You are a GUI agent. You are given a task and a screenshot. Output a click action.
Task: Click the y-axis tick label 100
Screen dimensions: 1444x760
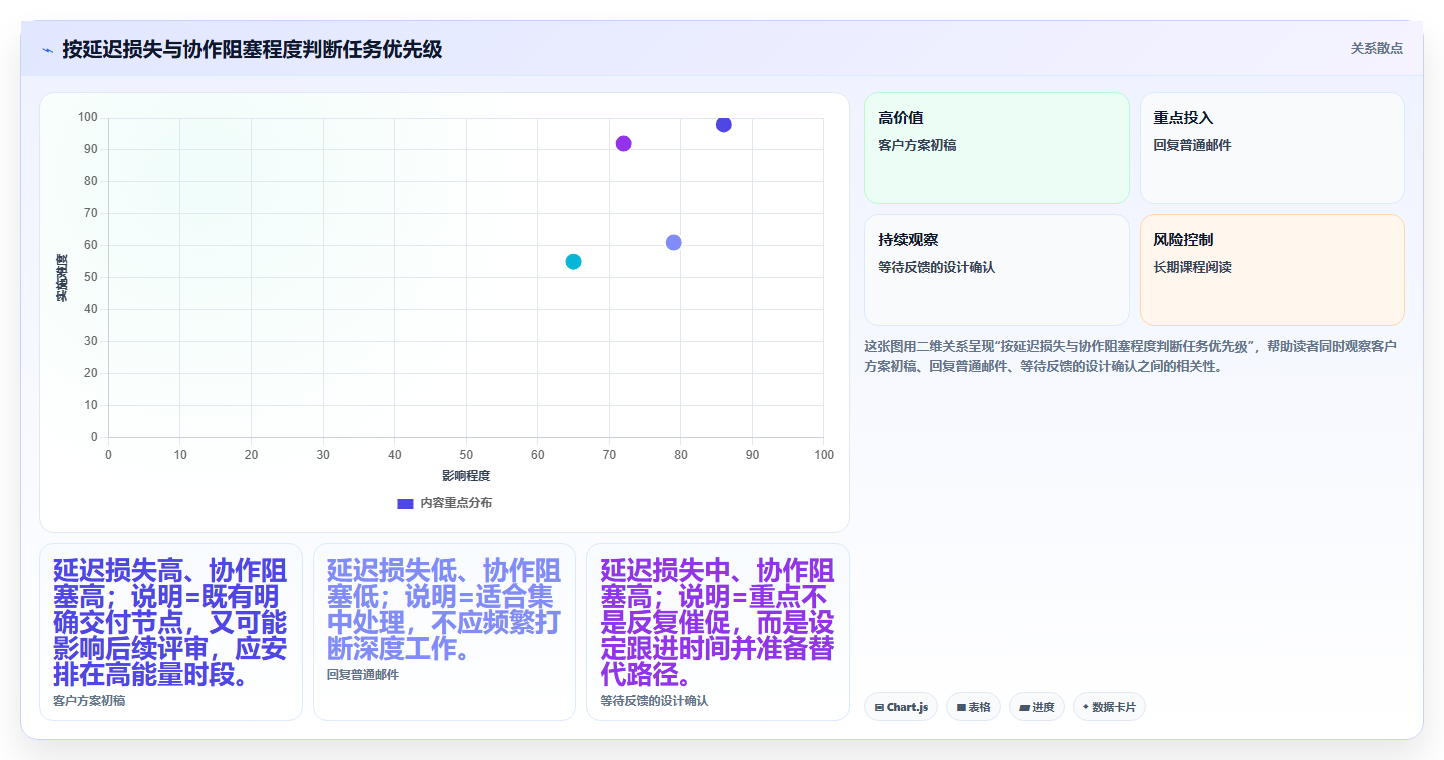click(88, 118)
